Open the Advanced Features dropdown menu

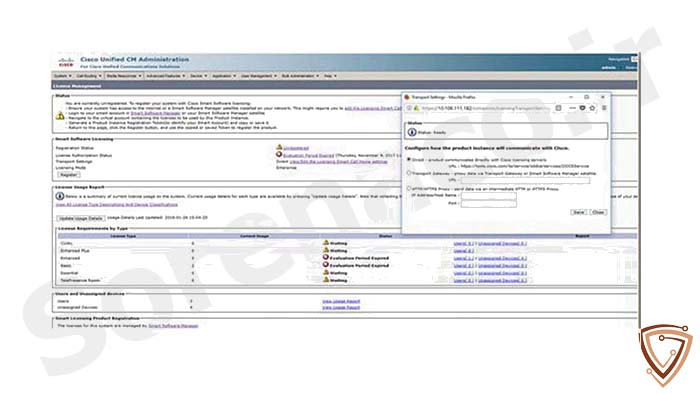(166, 76)
